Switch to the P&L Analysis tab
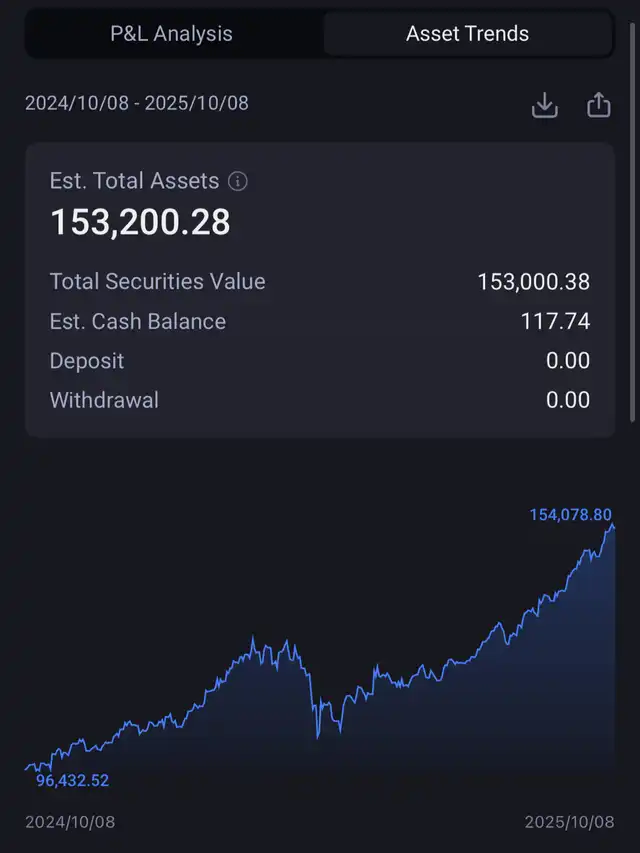 pyautogui.click(x=171, y=33)
